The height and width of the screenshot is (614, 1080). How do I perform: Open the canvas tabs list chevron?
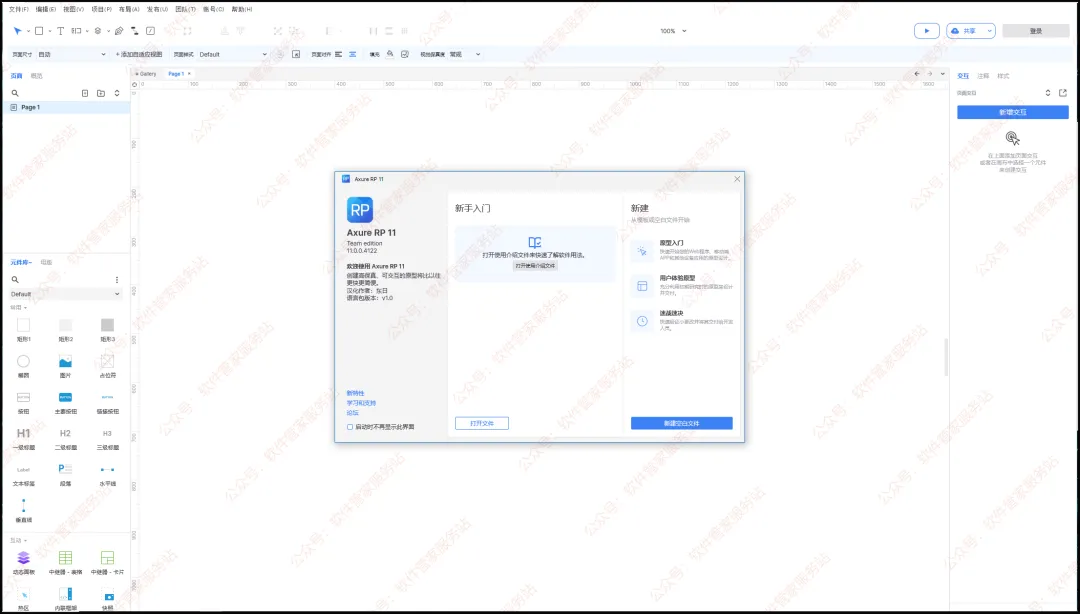[942, 74]
